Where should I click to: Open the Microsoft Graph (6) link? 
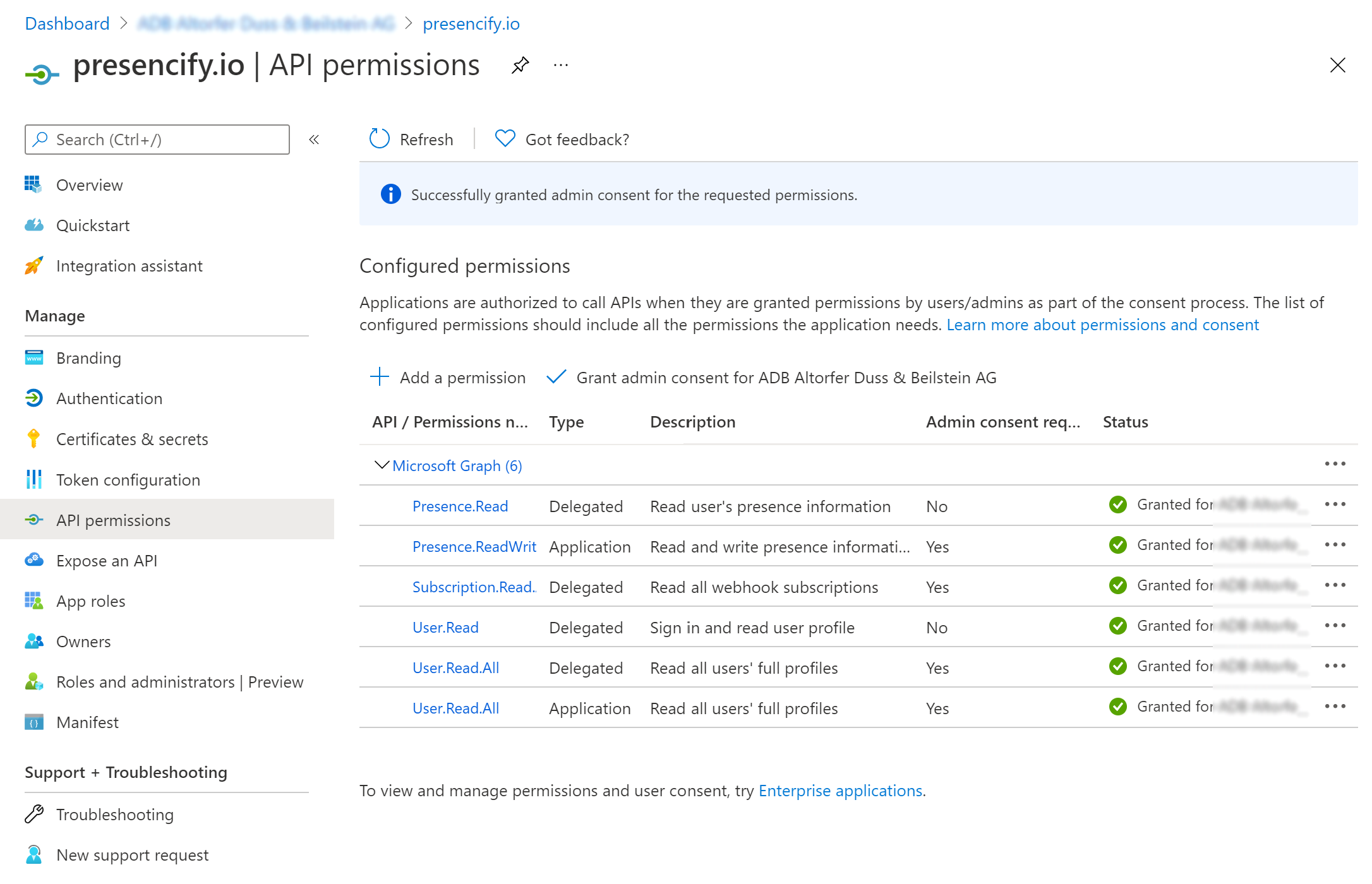pos(457,466)
